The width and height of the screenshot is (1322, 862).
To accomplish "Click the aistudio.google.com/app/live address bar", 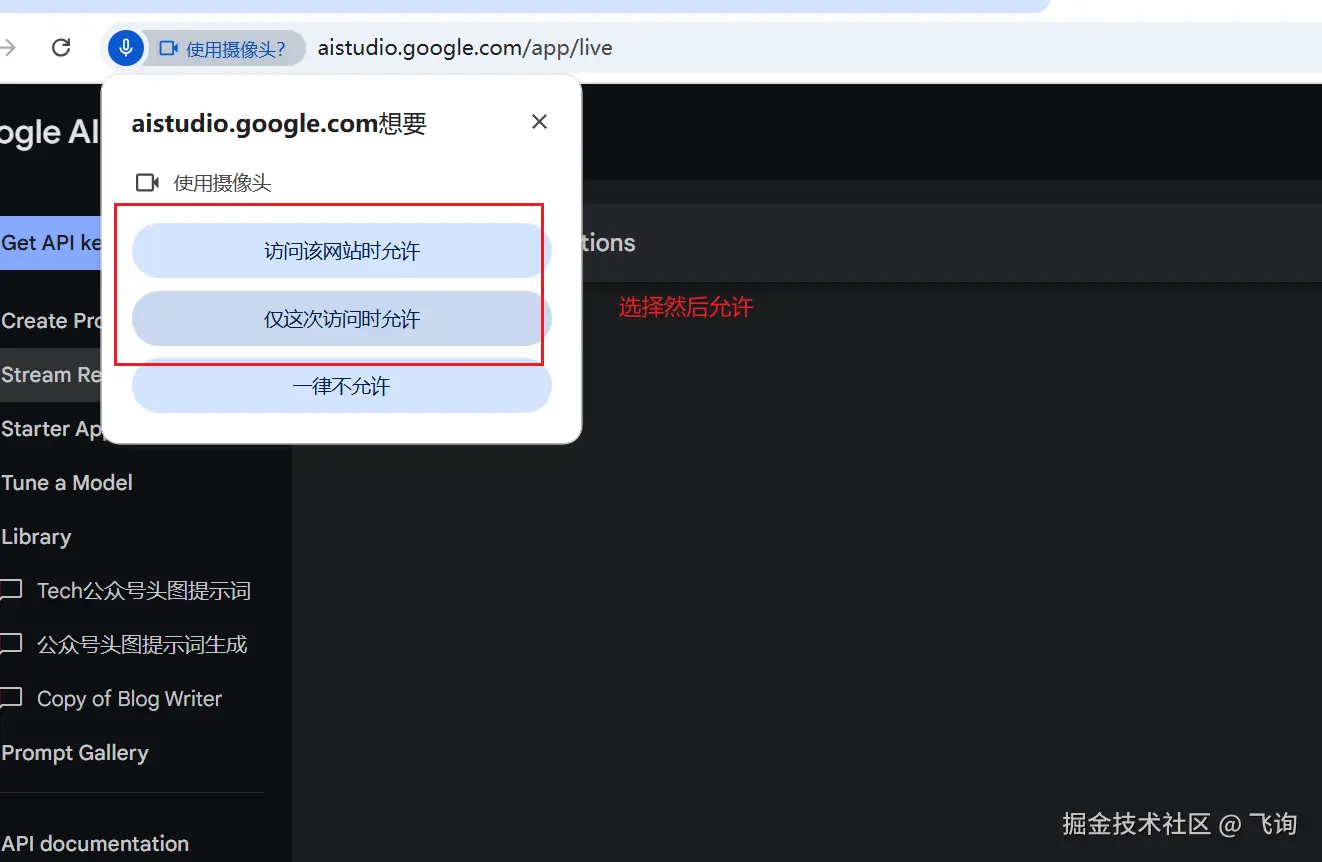I will pos(465,48).
